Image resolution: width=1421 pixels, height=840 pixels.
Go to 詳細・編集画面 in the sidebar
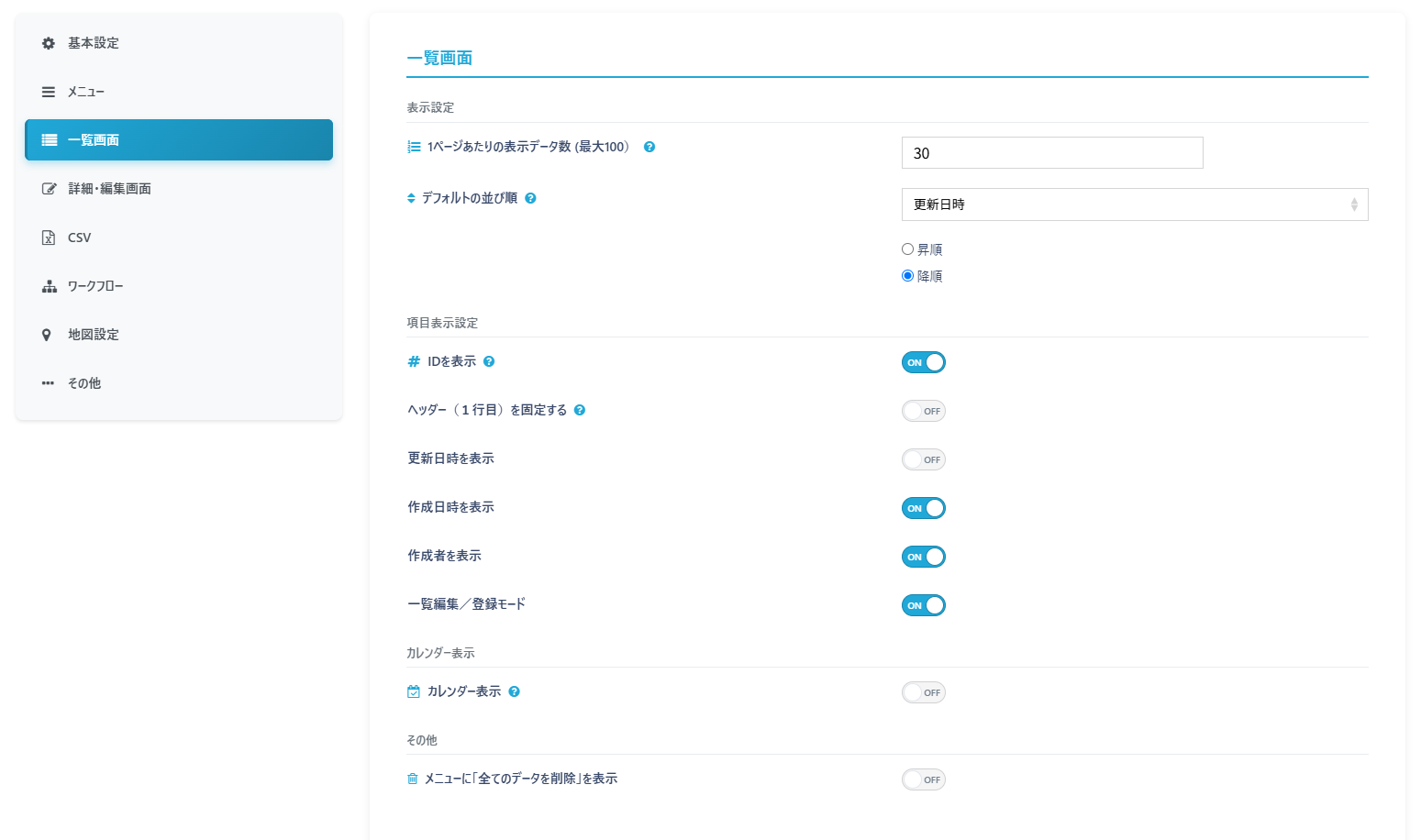109,189
